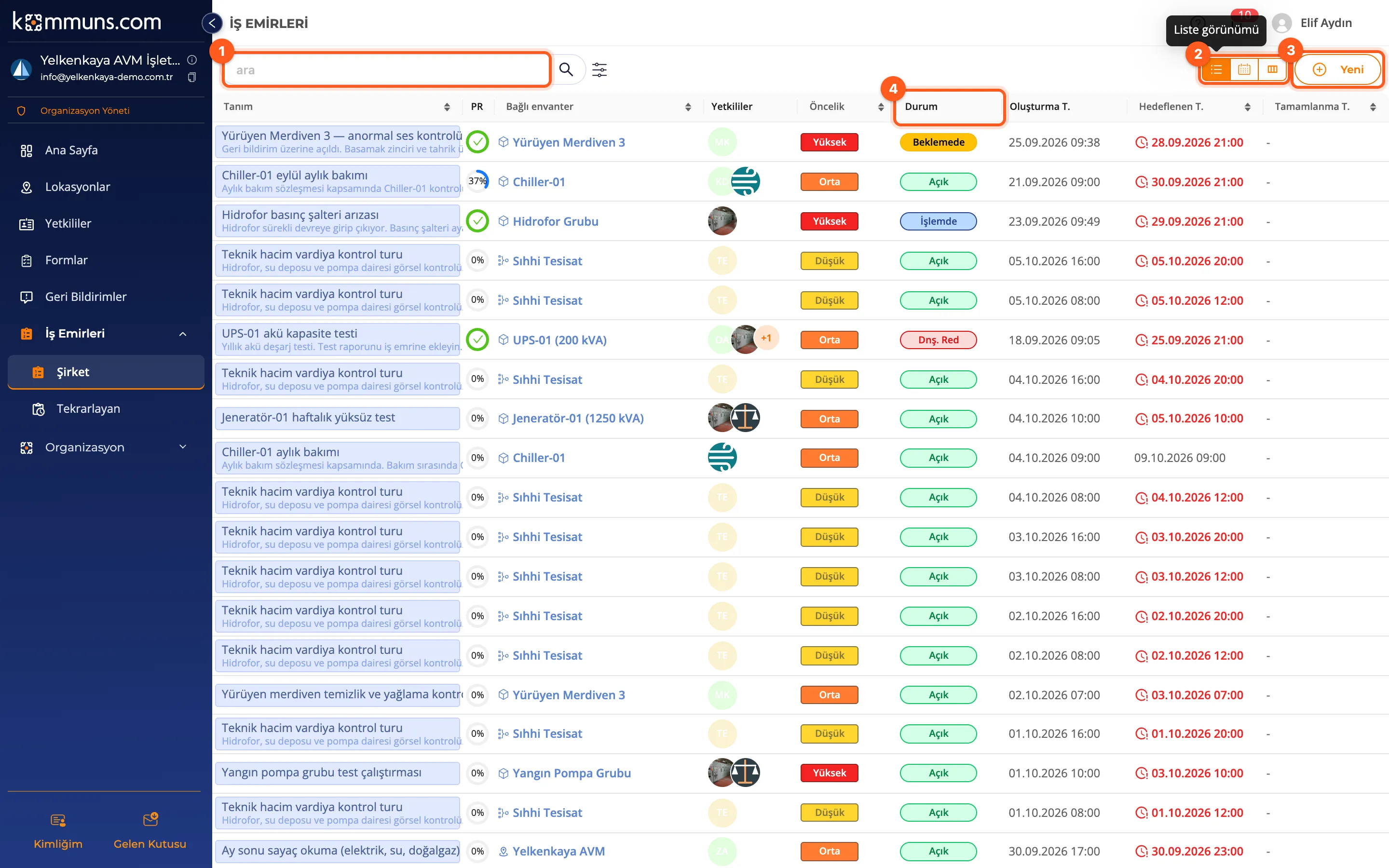Click the green check for Hidrofor basınç şalteri
1389x868 pixels.
coord(477,221)
